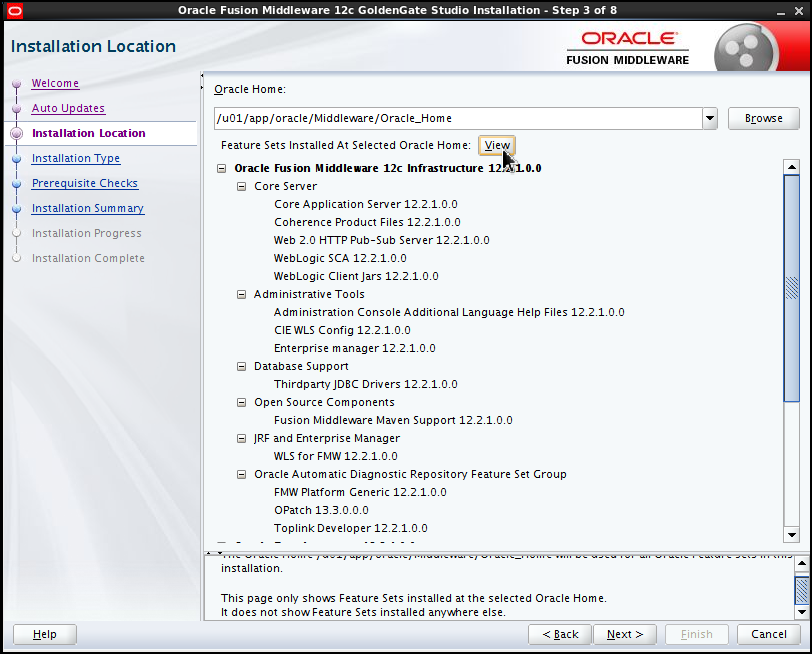Collapse the Database Support branch
Image resolution: width=812 pixels, height=654 pixels.
tap(241, 366)
